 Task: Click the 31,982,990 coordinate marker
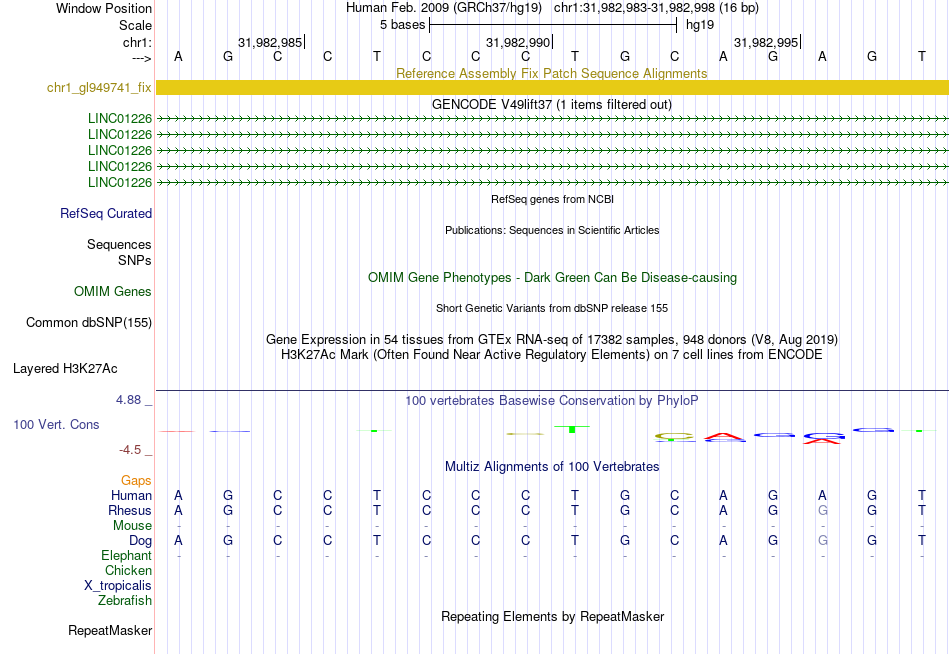[x=519, y=42]
